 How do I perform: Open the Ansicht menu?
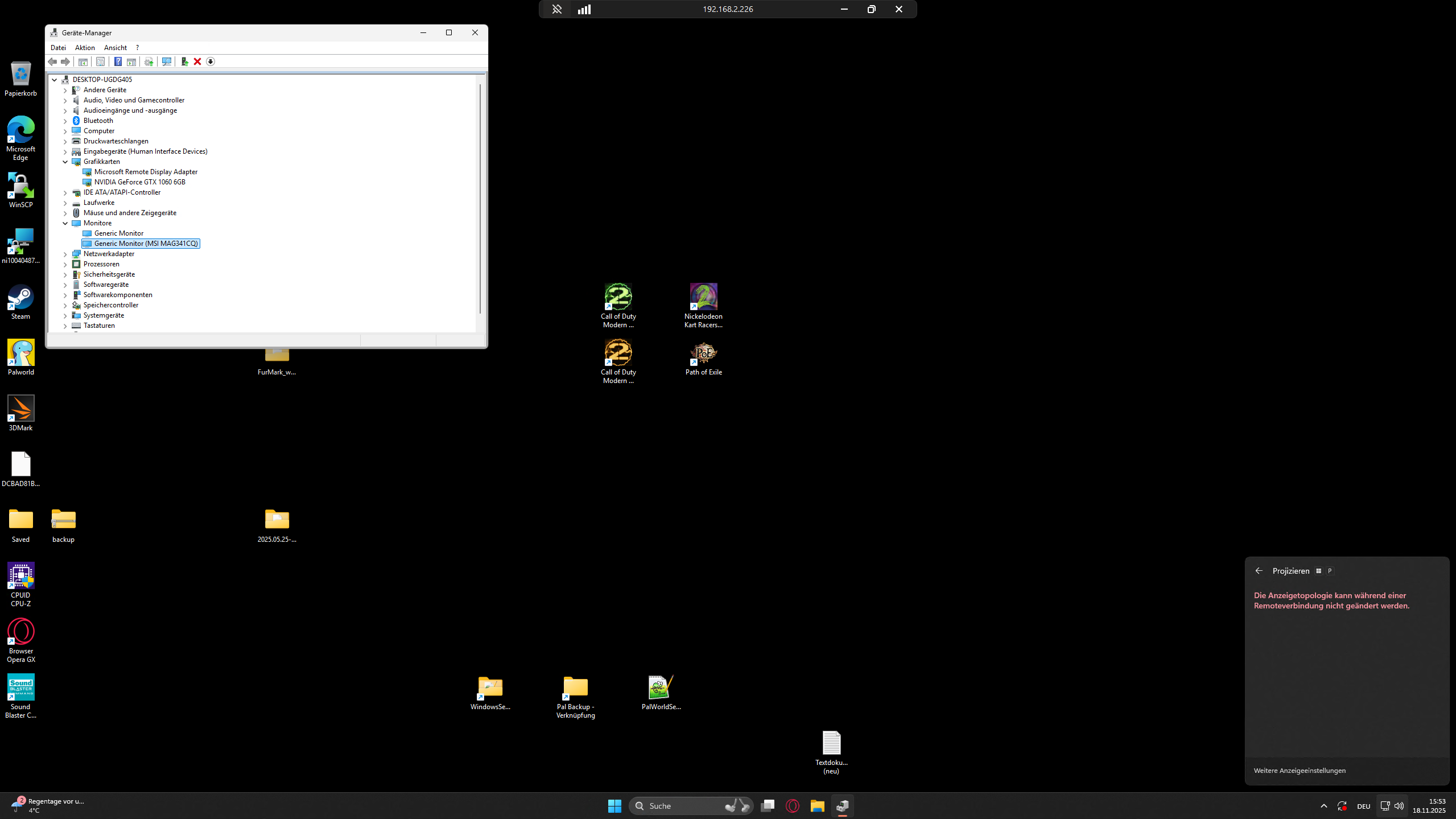pos(115,48)
